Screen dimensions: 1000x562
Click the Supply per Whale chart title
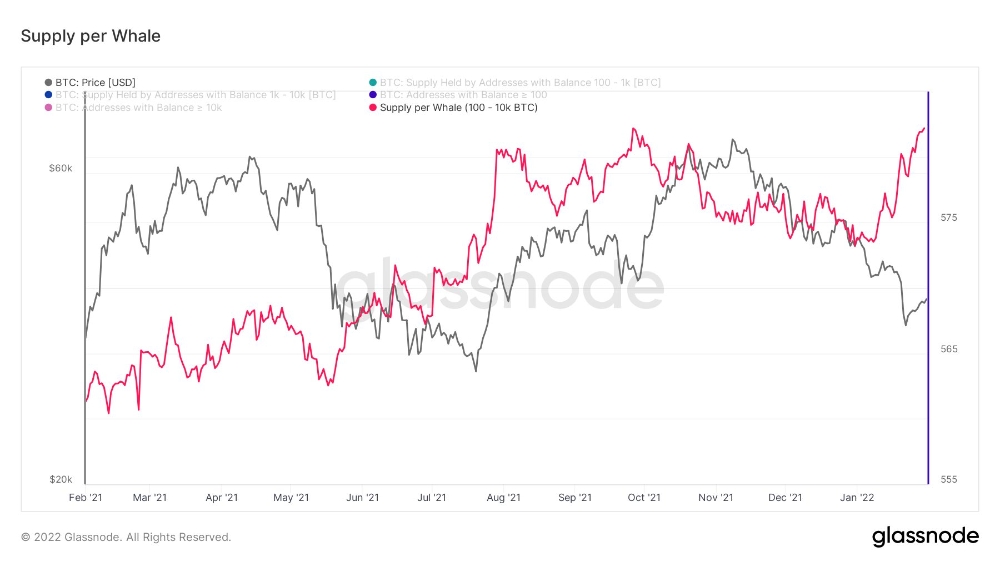91,36
